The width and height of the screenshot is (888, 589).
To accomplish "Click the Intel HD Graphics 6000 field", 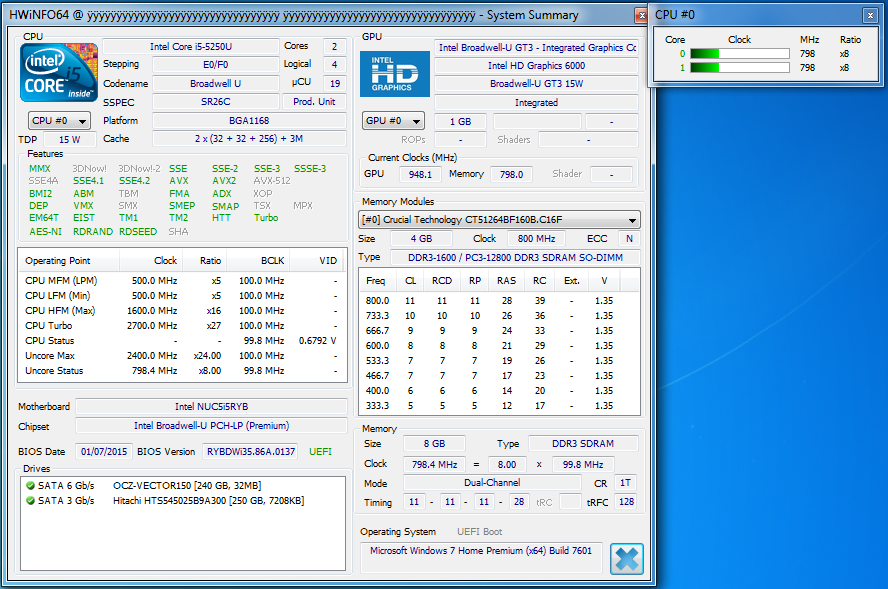I will click(x=536, y=66).
